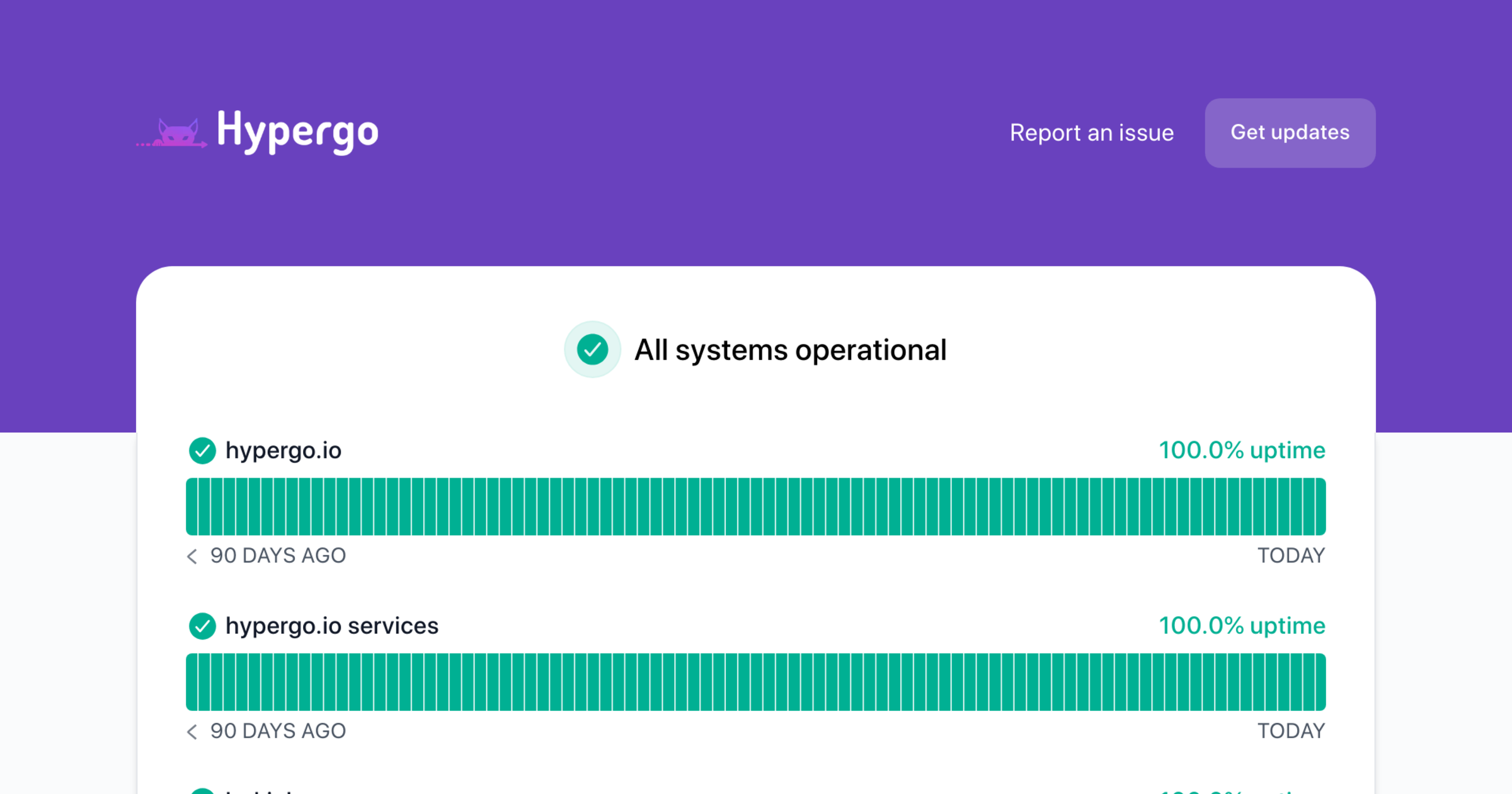
Task: Click last day segment of hypergo.io services bar
Action: click(x=1319, y=682)
